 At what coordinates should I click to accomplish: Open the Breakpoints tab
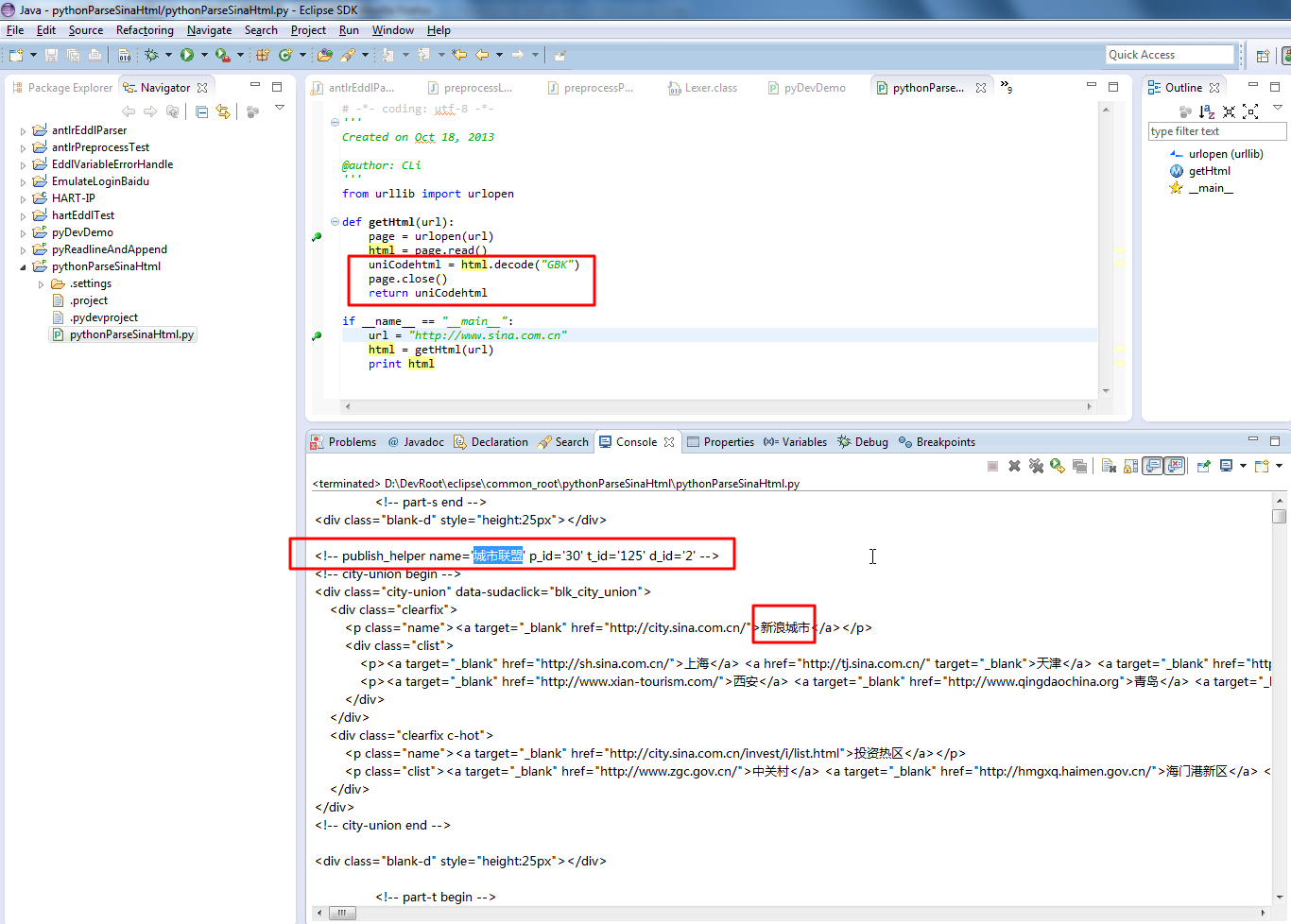(x=937, y=442)
